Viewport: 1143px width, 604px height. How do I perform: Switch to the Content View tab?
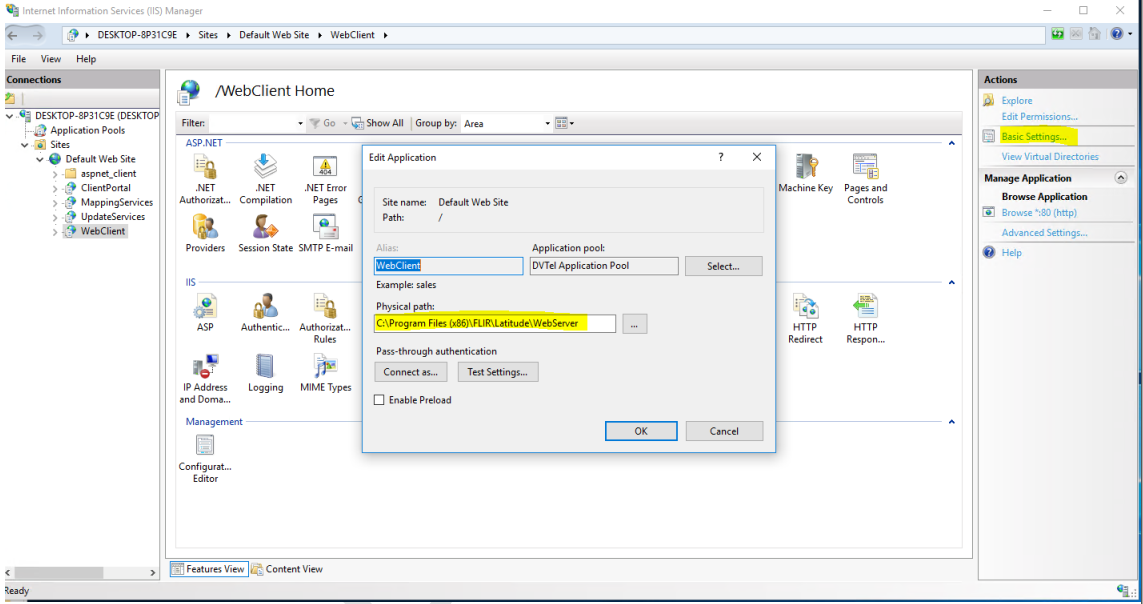(287, 569)
